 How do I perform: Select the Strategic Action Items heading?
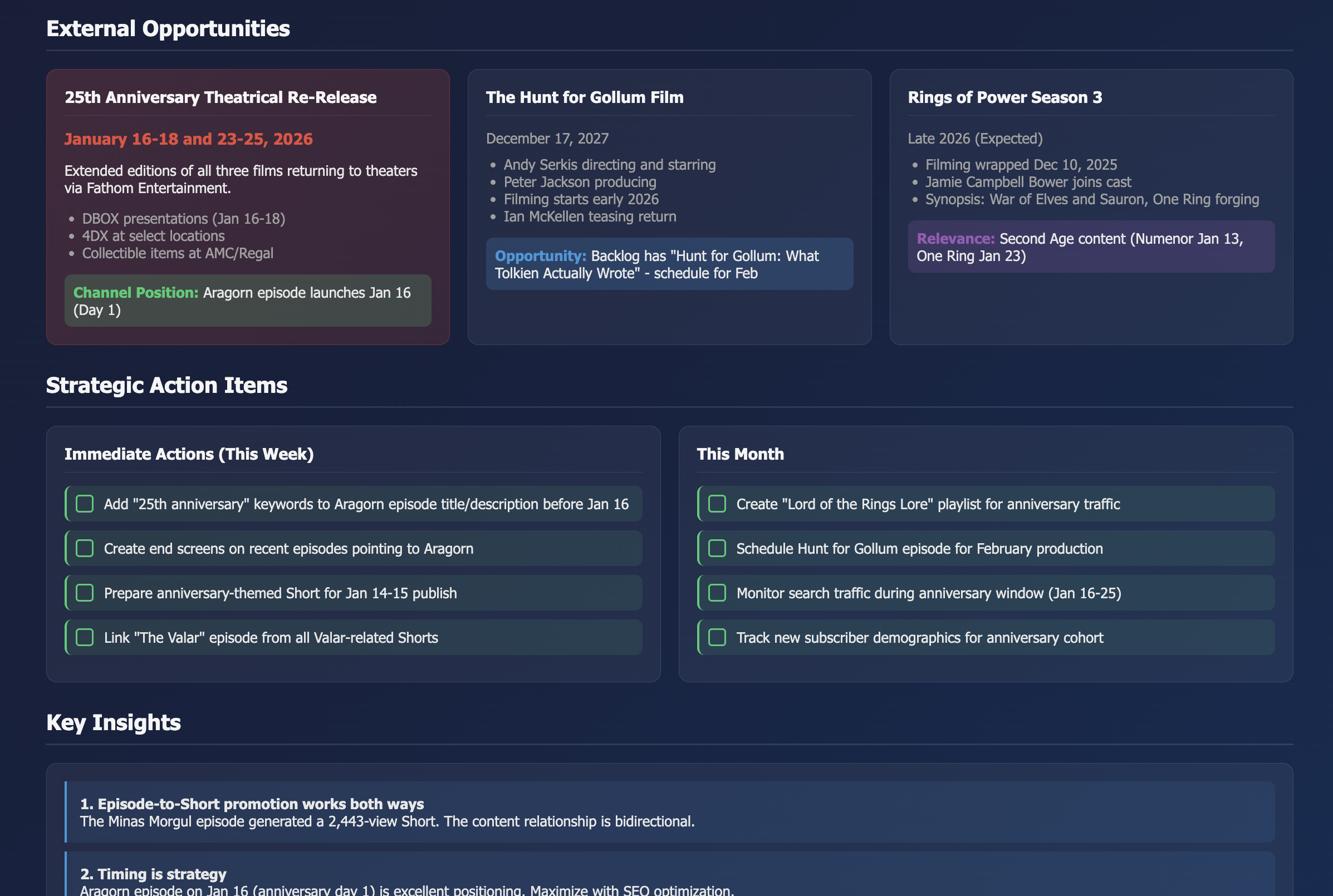167,385
